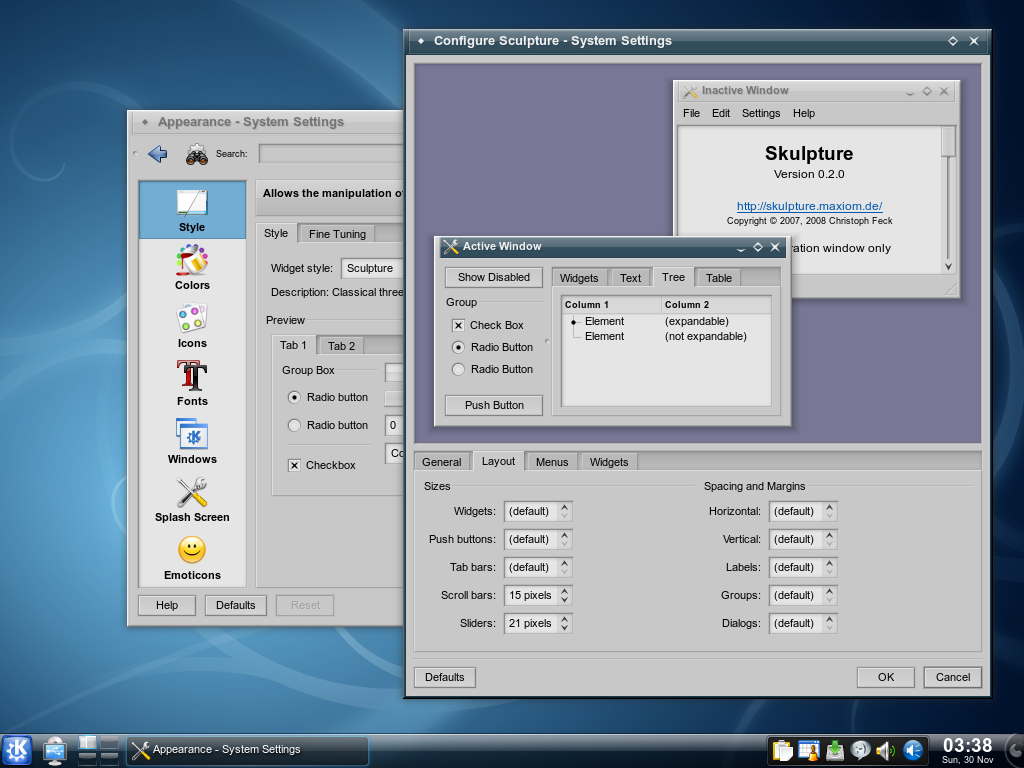This screenshot has height=768, width=1024.
Task: Click the Scroll bars value field
Action: click(530, 596)
